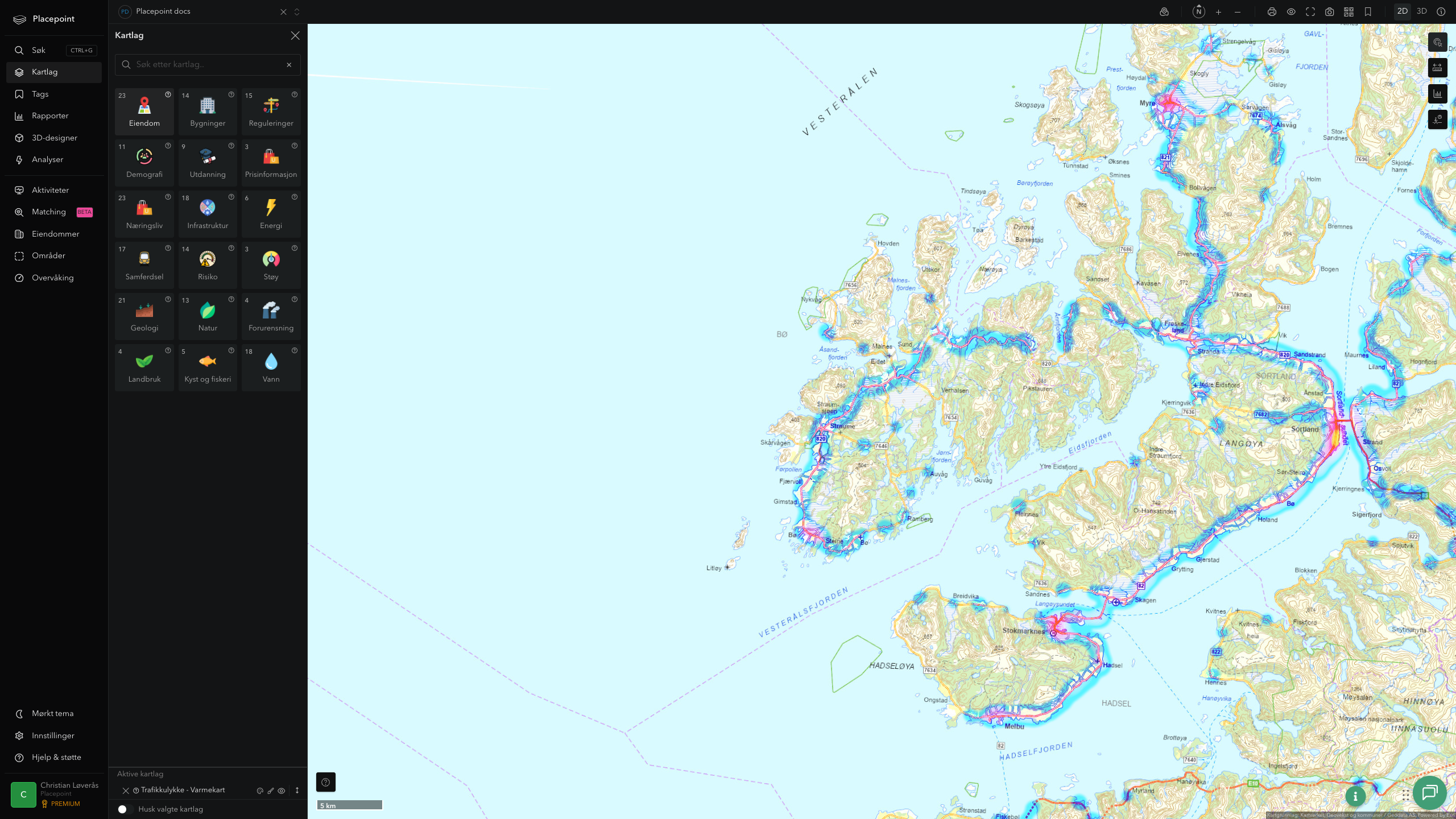Click the map location pin icon
Screen dimensions: 1456x819
tap(1164, 12)
